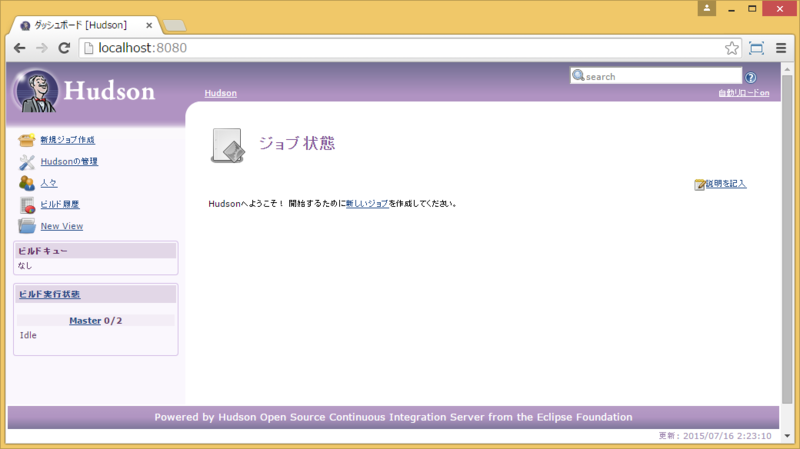Viewport: 800px width, 449px height.
Task: Open the Hudsonの管理 link
Action: [69, 162]
